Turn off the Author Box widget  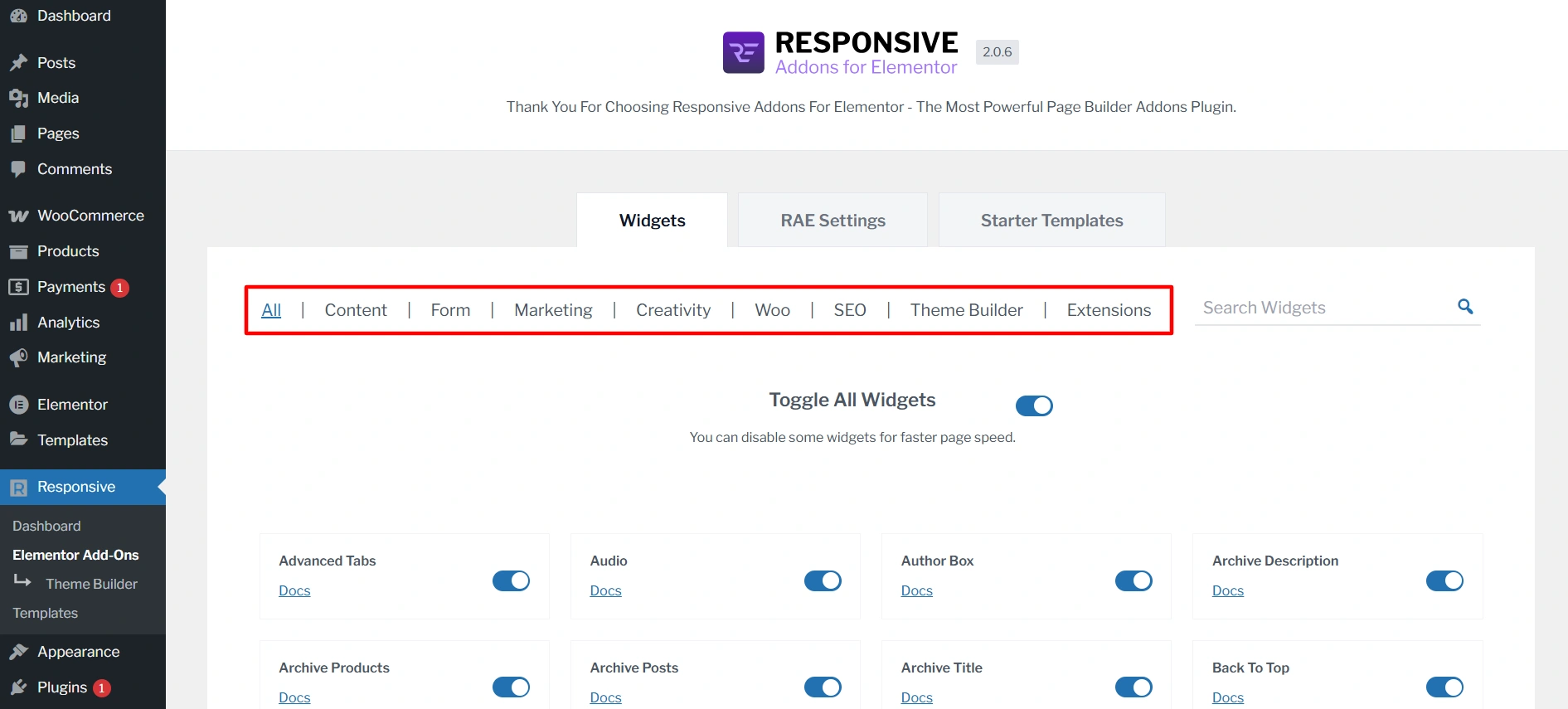tap(1134, 580)
